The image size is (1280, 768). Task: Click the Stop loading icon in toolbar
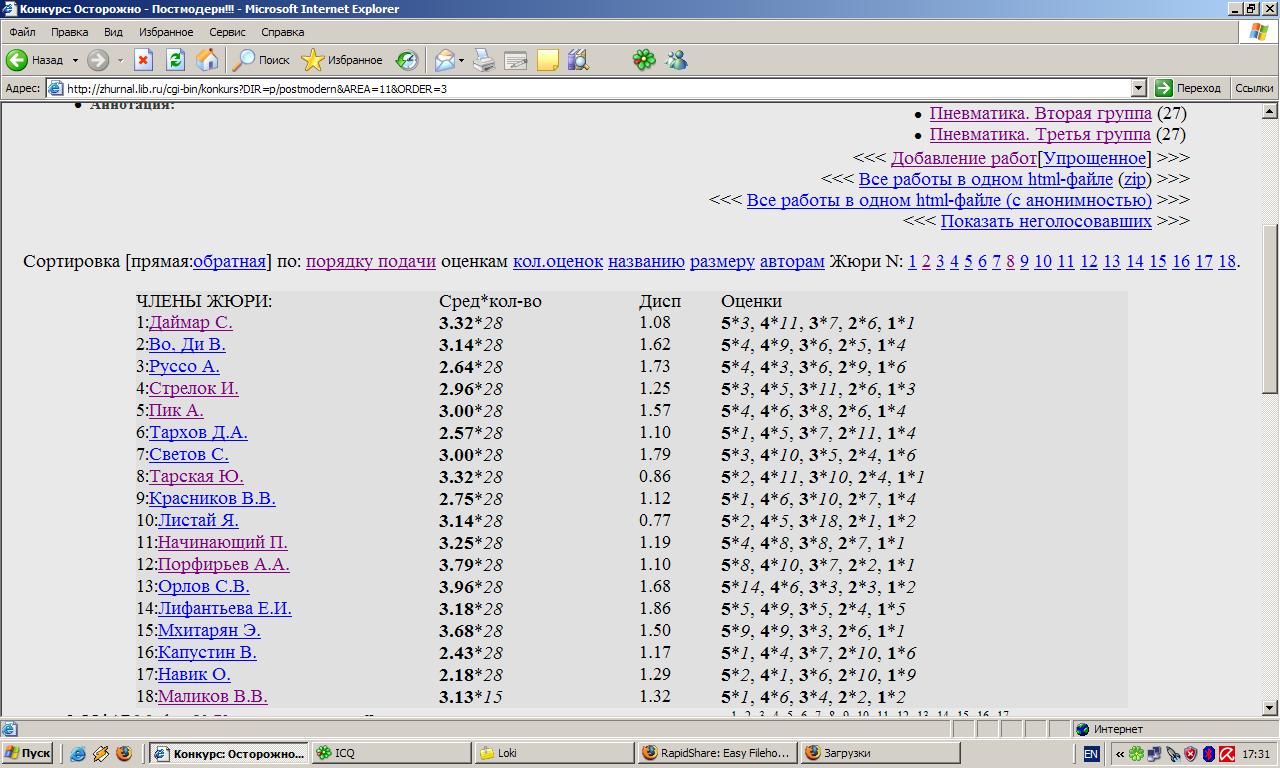(x=143, y=60)
